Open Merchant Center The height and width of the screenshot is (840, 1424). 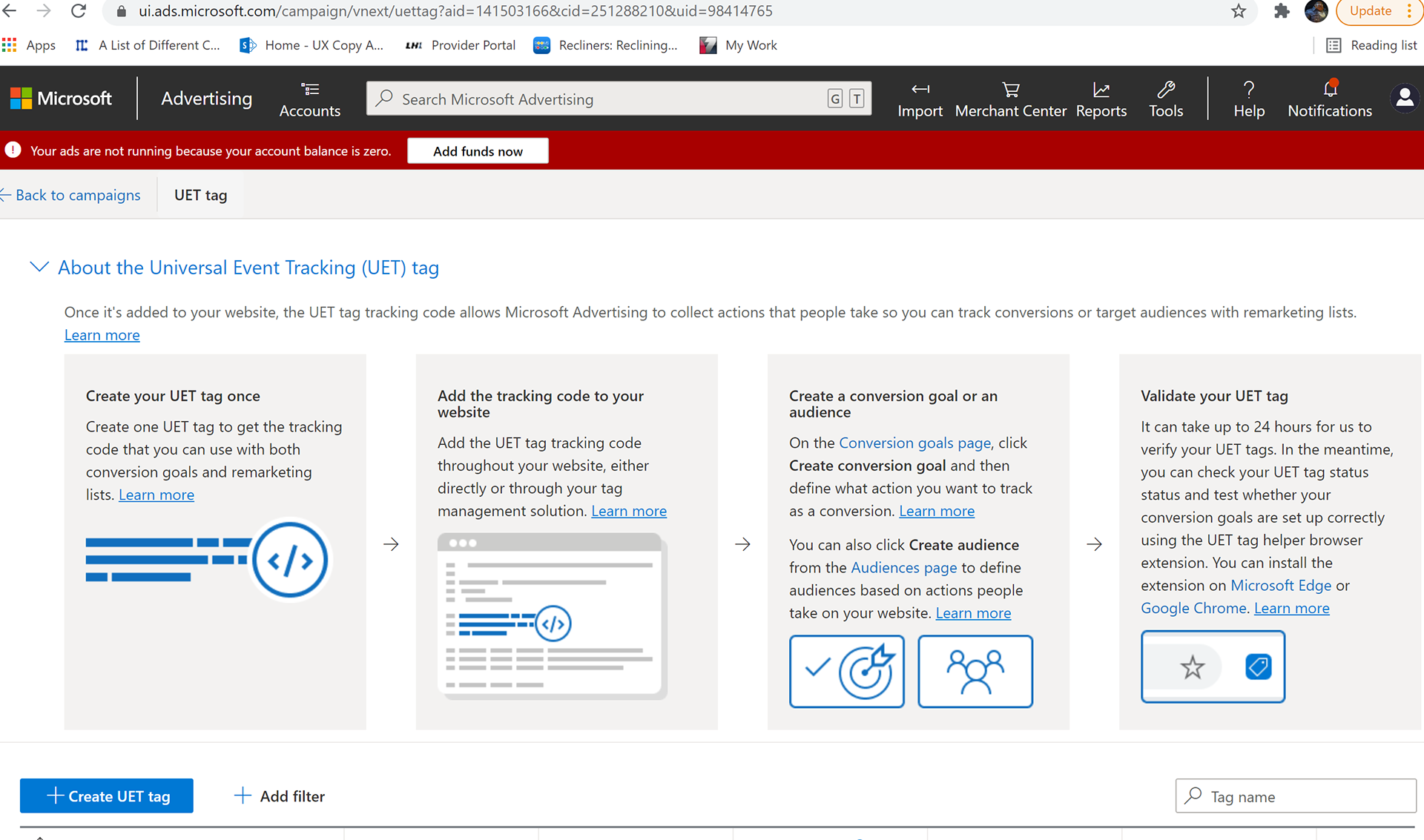[x=1010, y=99]
